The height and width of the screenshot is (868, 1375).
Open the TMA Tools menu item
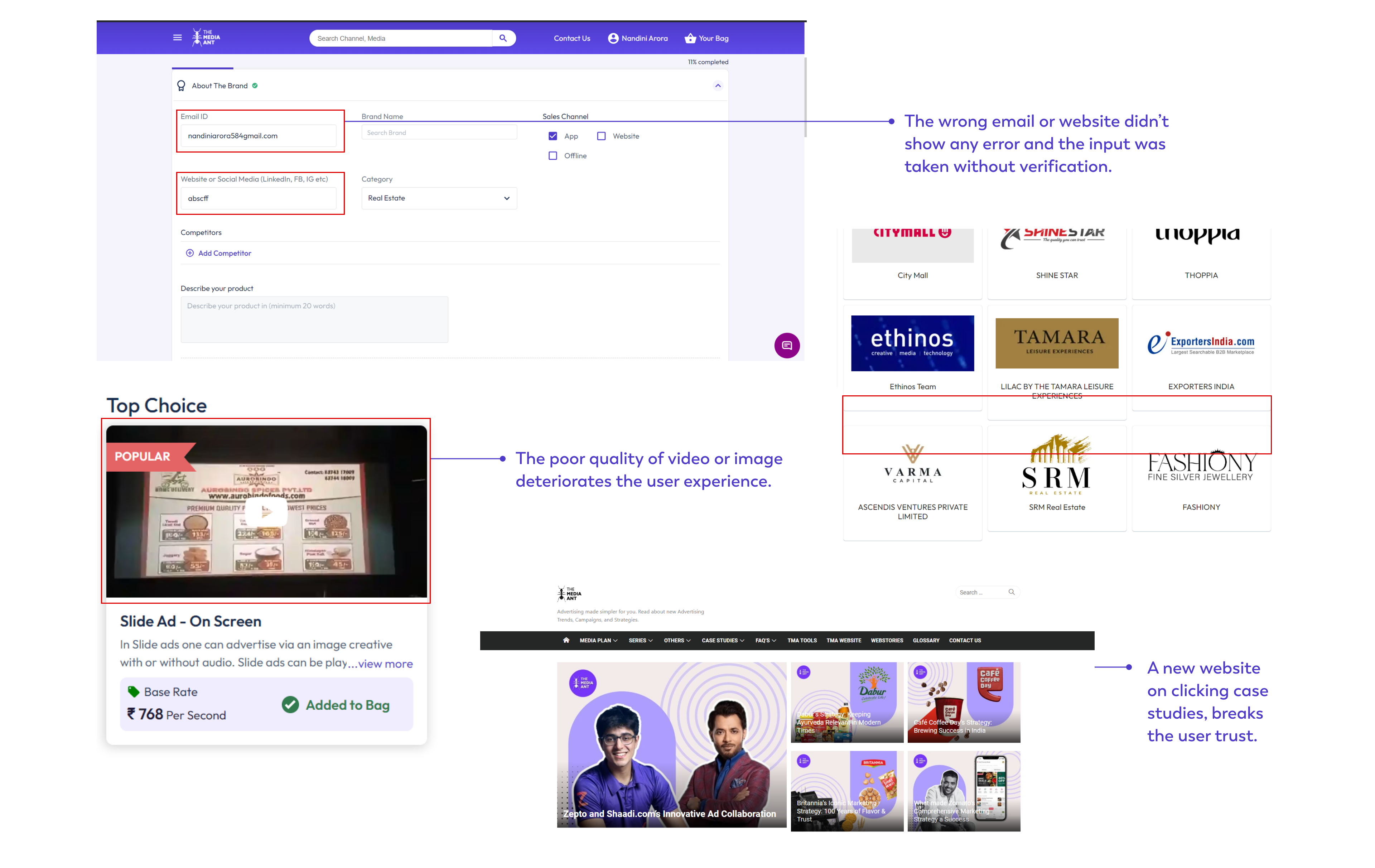point(802,641)
